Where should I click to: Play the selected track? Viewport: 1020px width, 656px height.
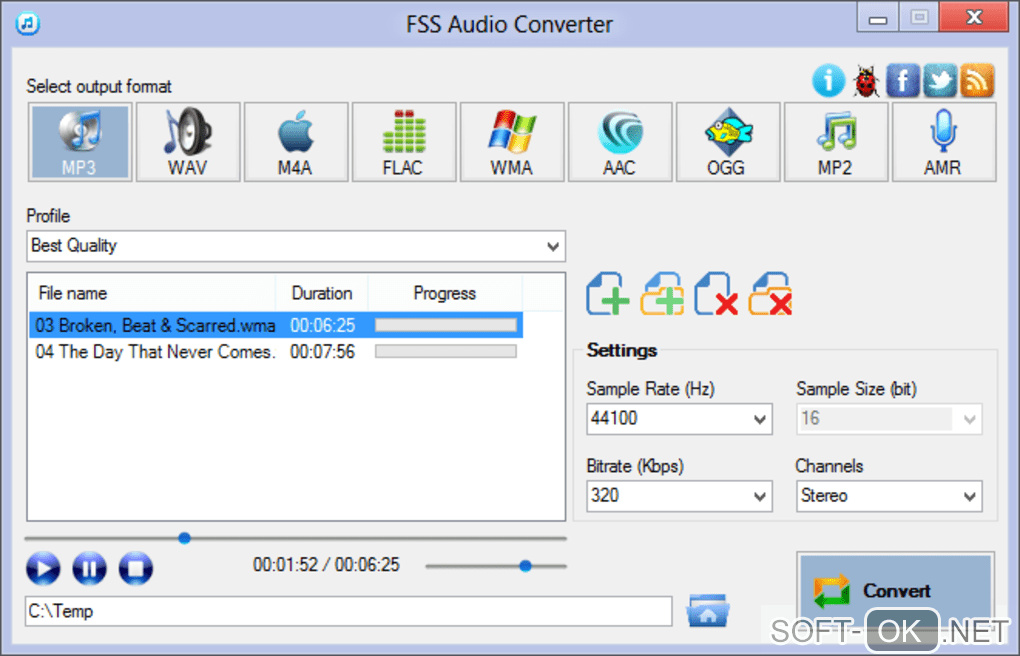tap(43, 568)
